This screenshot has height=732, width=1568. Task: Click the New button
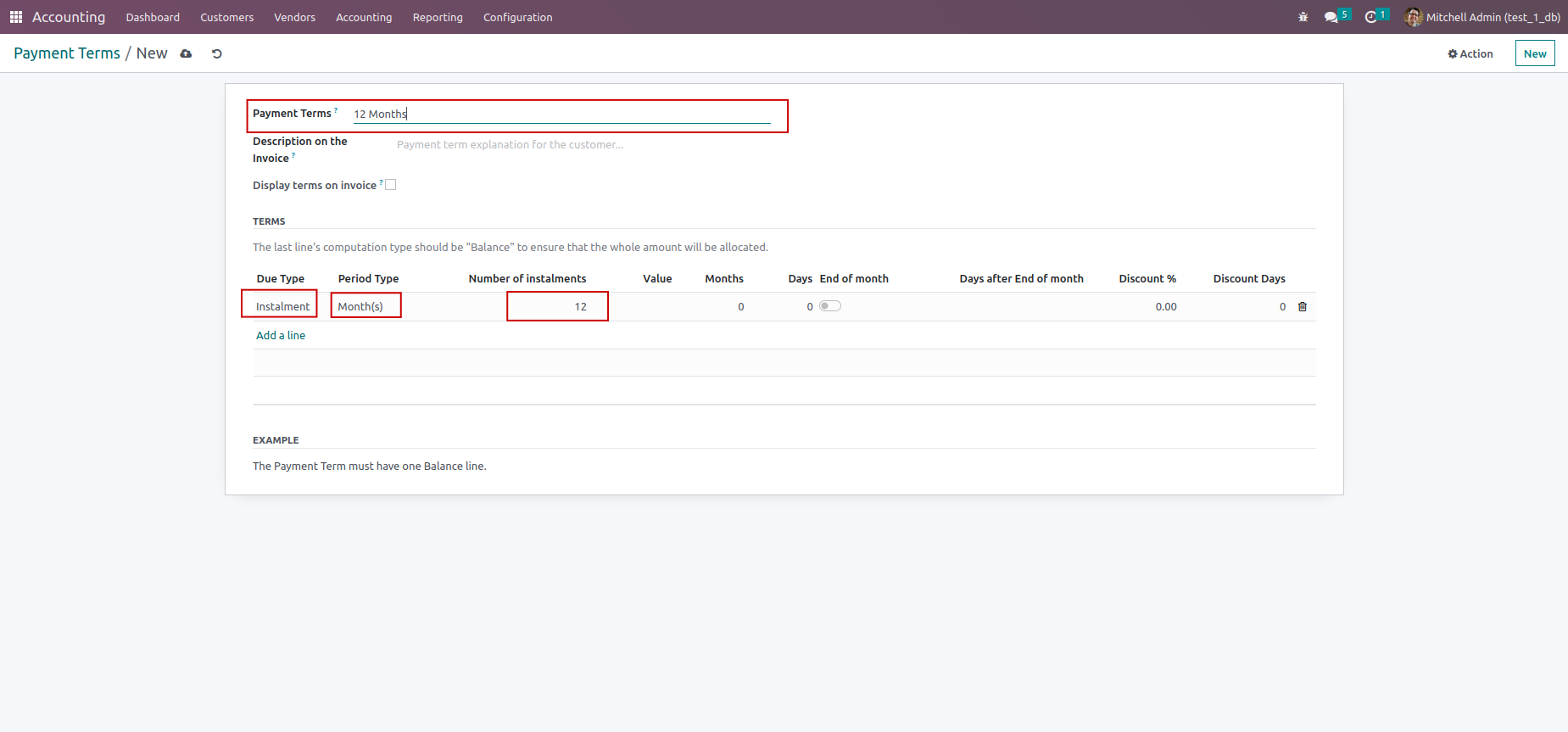pyautogui.click(x=1535, y=53)
